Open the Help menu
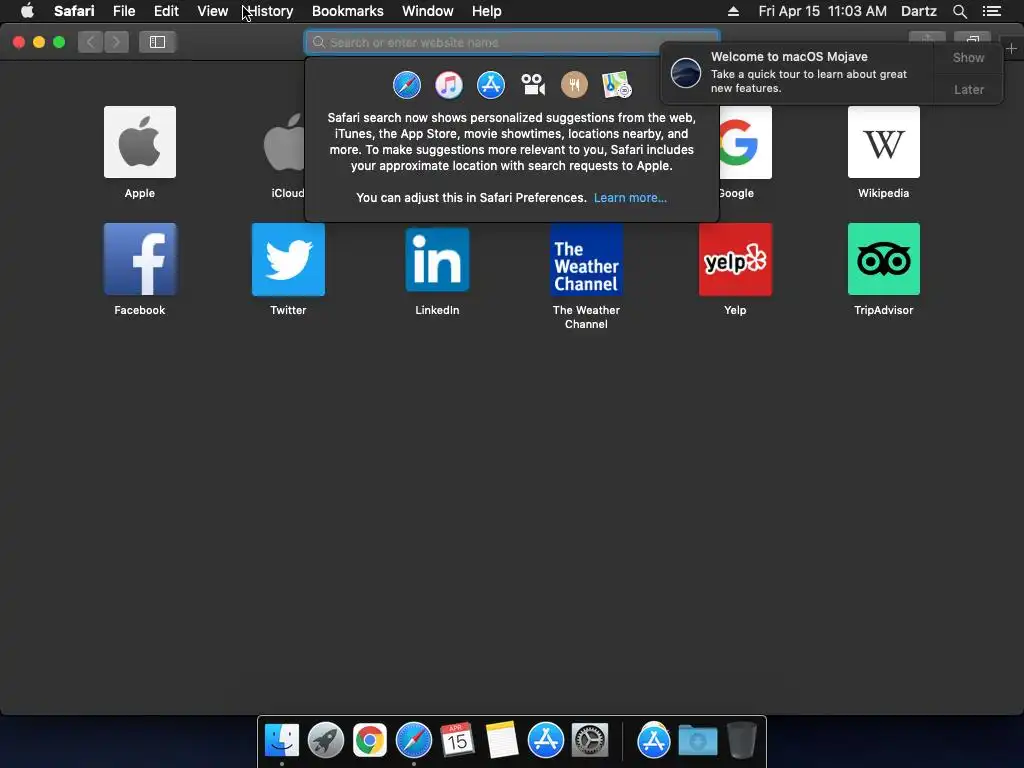Image resolution: width=1024 pixels, height=768 pixels. 487,11
